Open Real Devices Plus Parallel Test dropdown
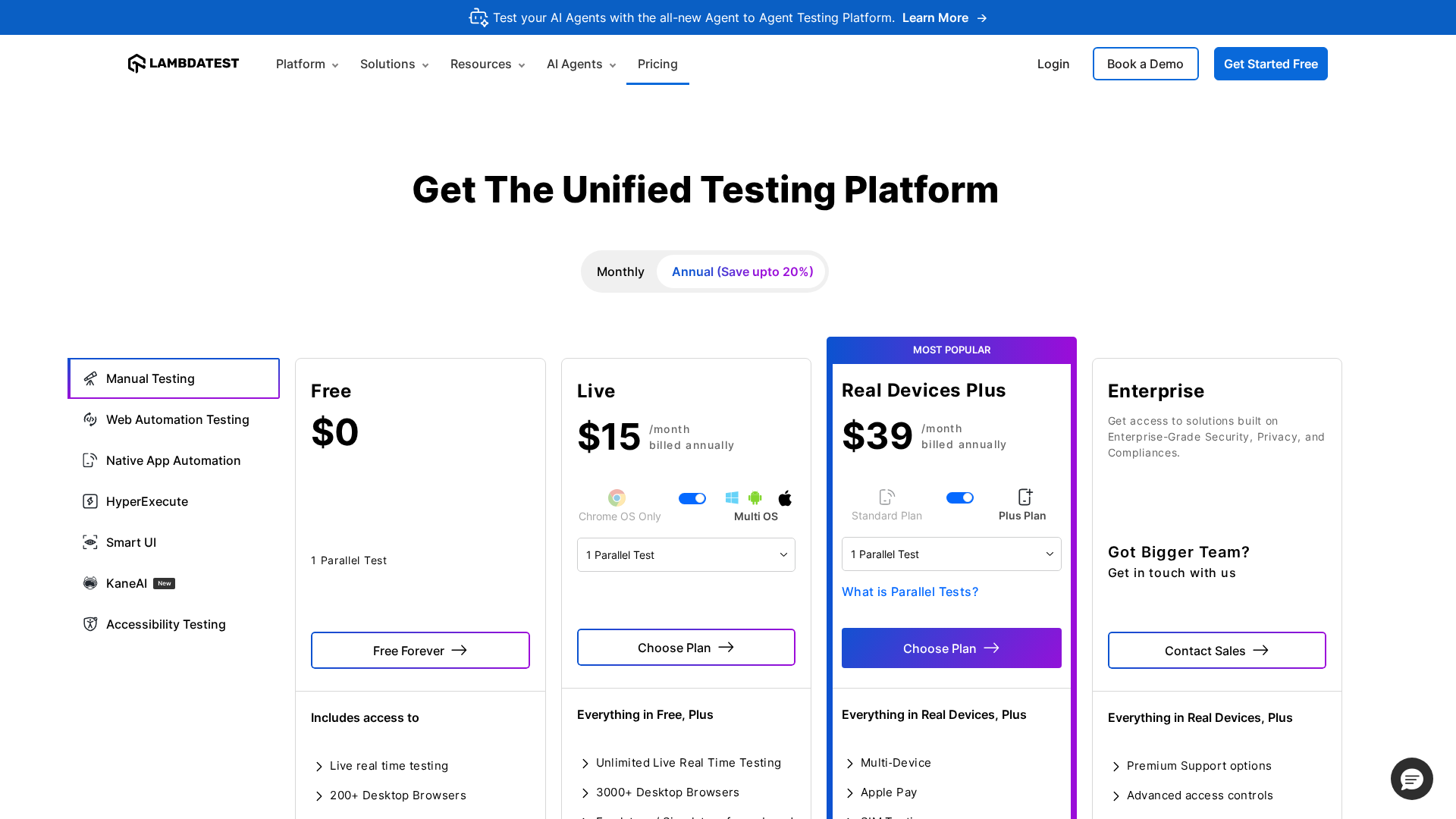The width and height of the screenshot is (1456, 819). click(951, 554)
